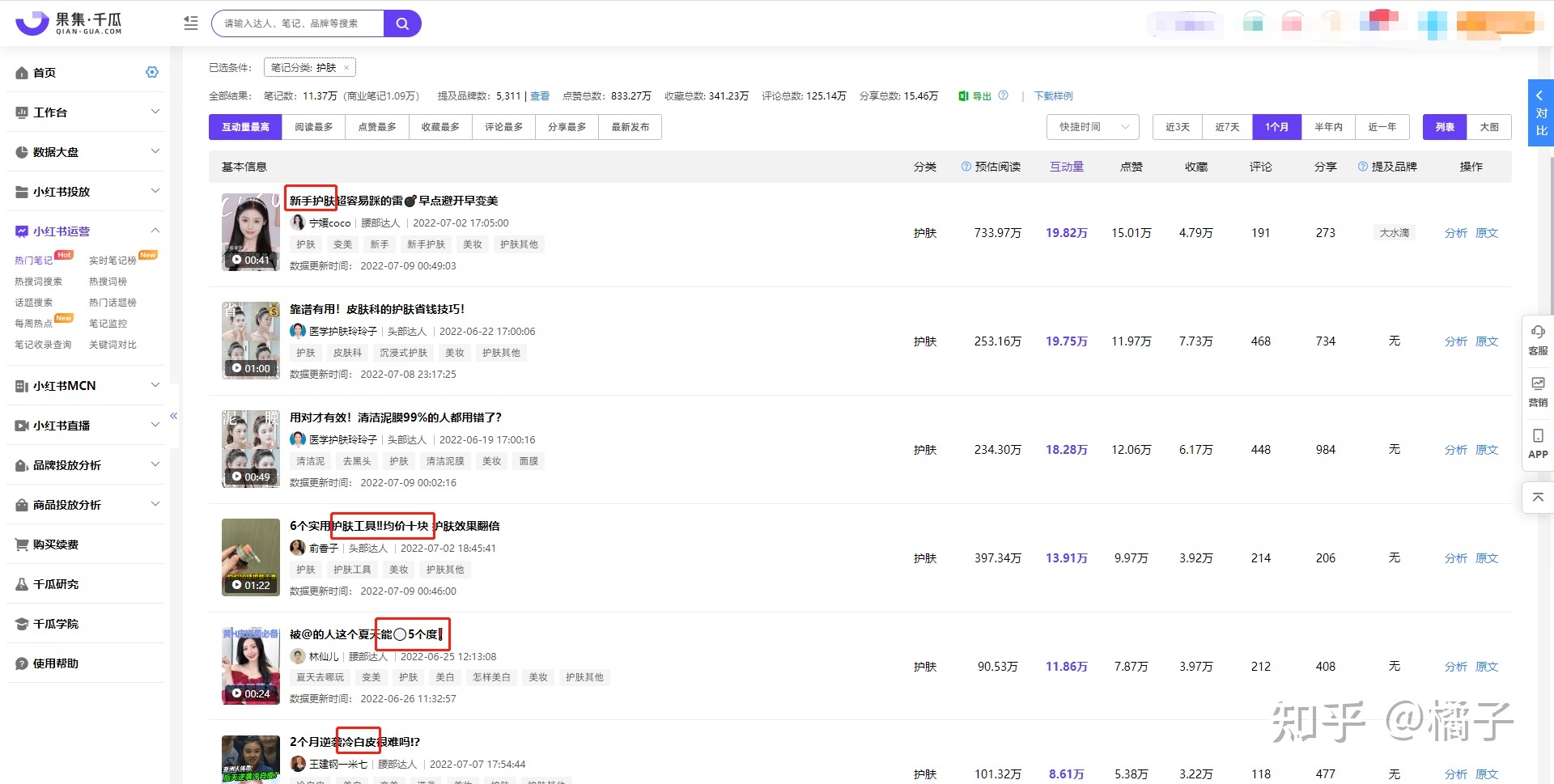
Task: Click the APP icon on the right edge
Action: 1537,443
